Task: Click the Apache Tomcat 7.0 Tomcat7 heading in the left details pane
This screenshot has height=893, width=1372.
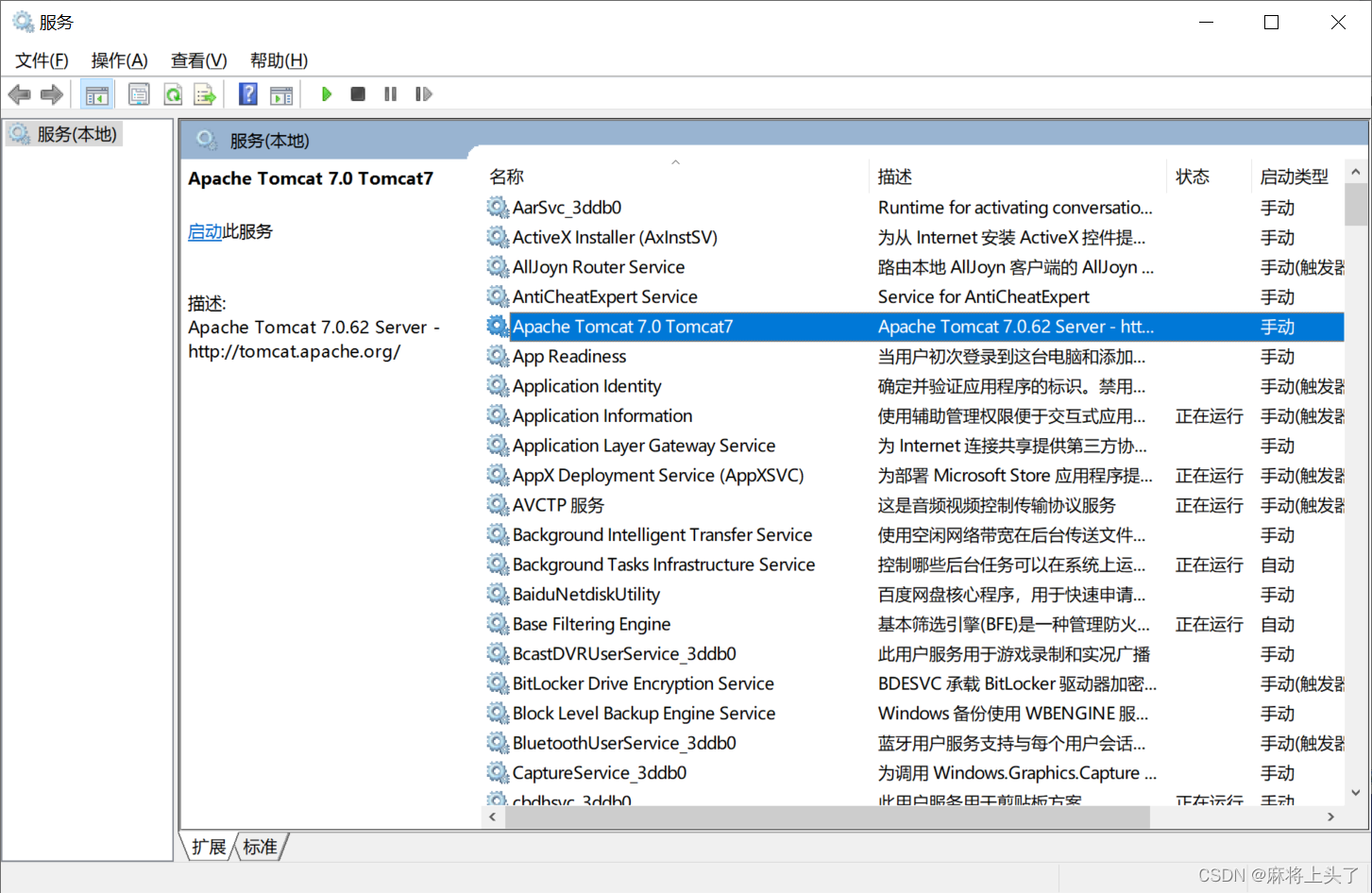Action: (x=311, y=178)
